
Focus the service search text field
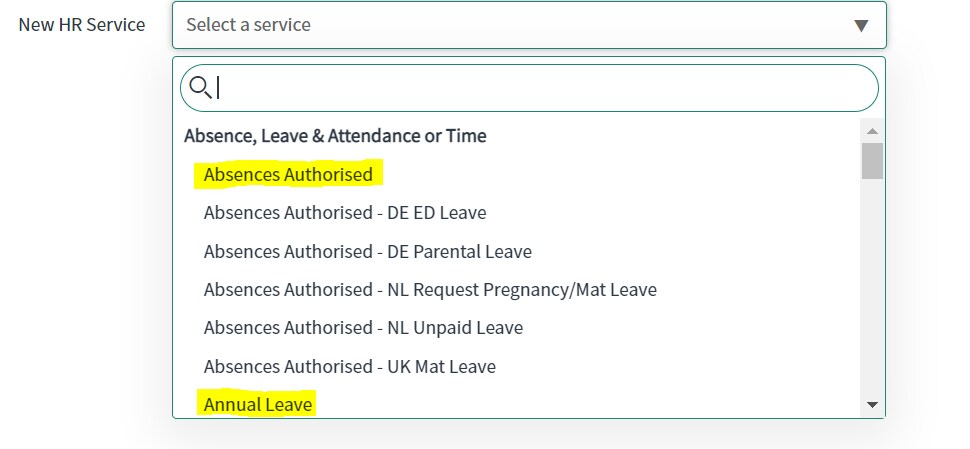(529, 88)
